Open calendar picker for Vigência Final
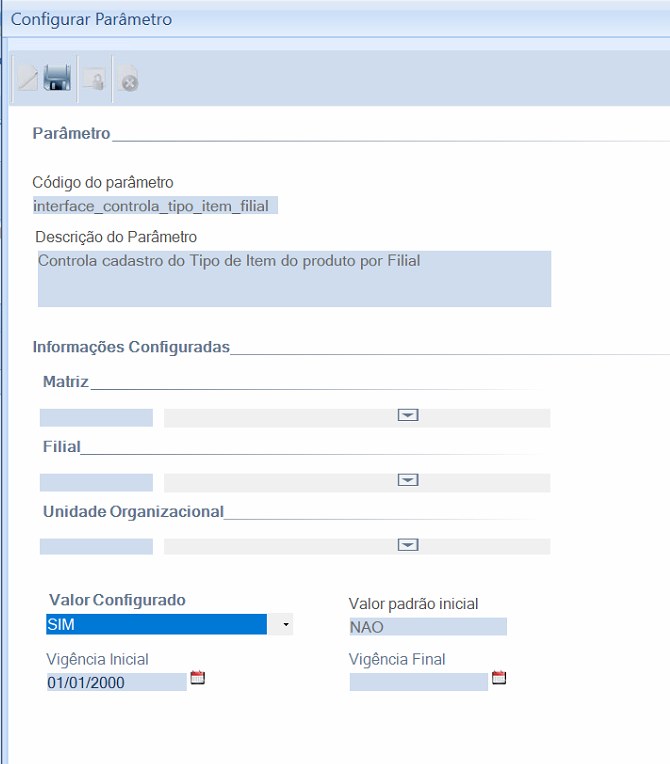The width and height of the screenshot is (670, 764). point(499,678)
